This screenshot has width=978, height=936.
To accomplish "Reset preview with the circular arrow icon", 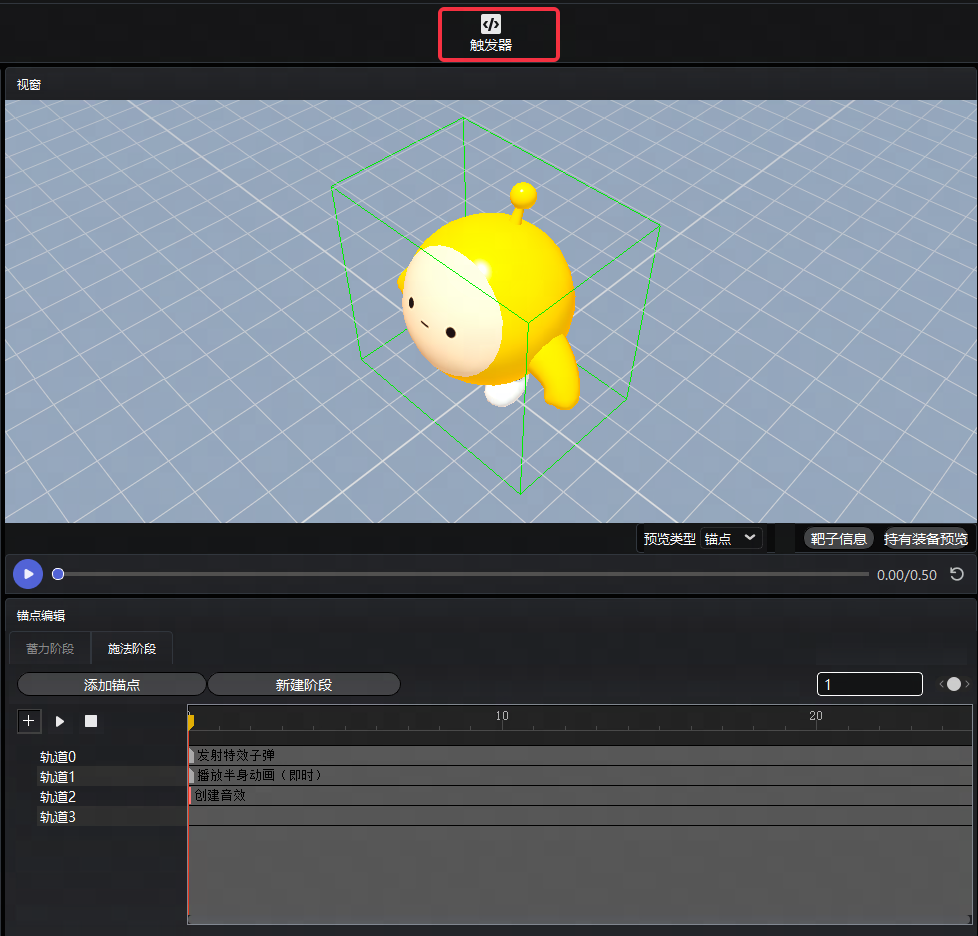I will [x=957, y=574].
